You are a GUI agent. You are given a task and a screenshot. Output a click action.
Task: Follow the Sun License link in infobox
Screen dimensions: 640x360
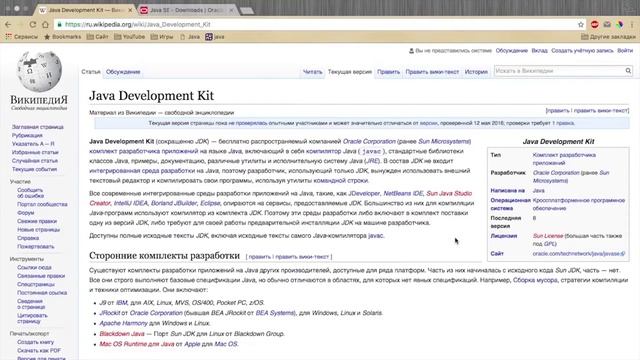548,236
